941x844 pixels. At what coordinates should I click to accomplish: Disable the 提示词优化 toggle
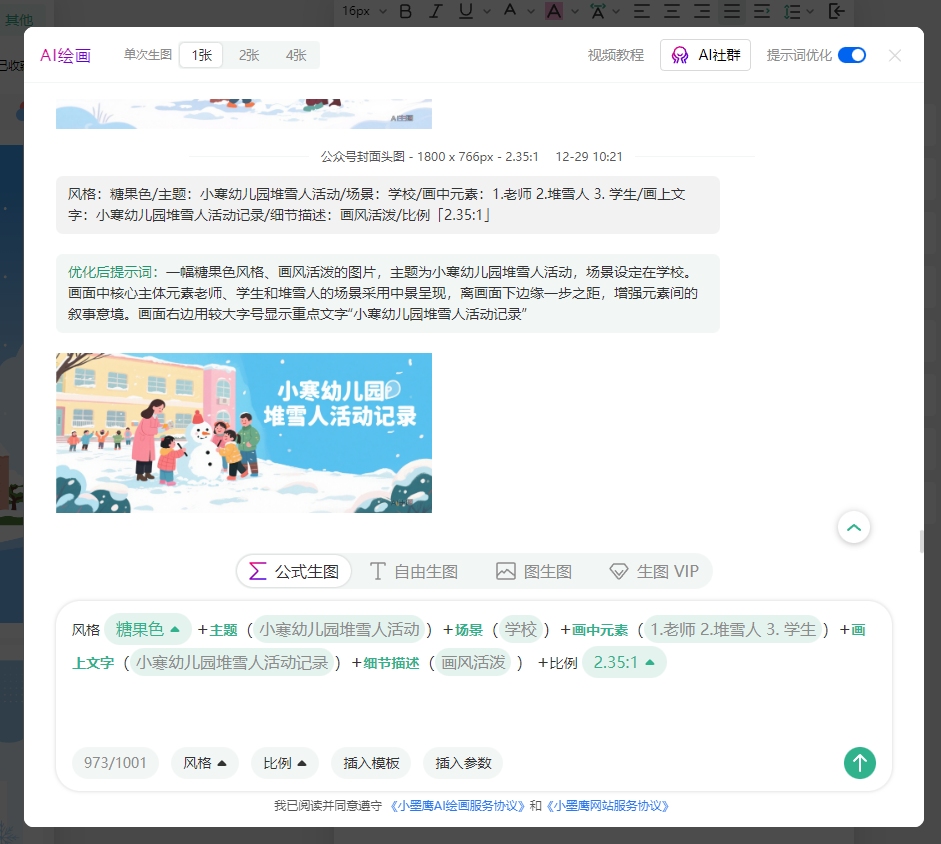[851, 55]
